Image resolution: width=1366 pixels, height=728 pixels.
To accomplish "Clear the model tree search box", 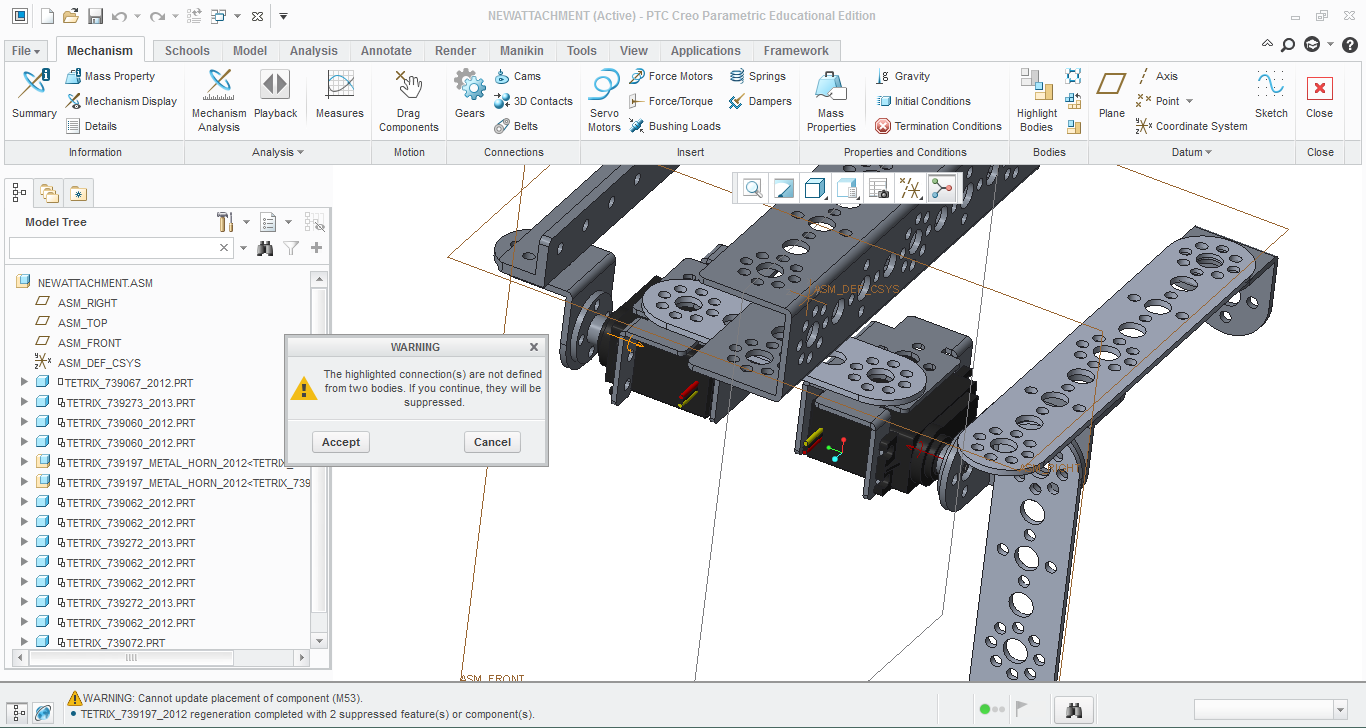I will tap(224, 247).
